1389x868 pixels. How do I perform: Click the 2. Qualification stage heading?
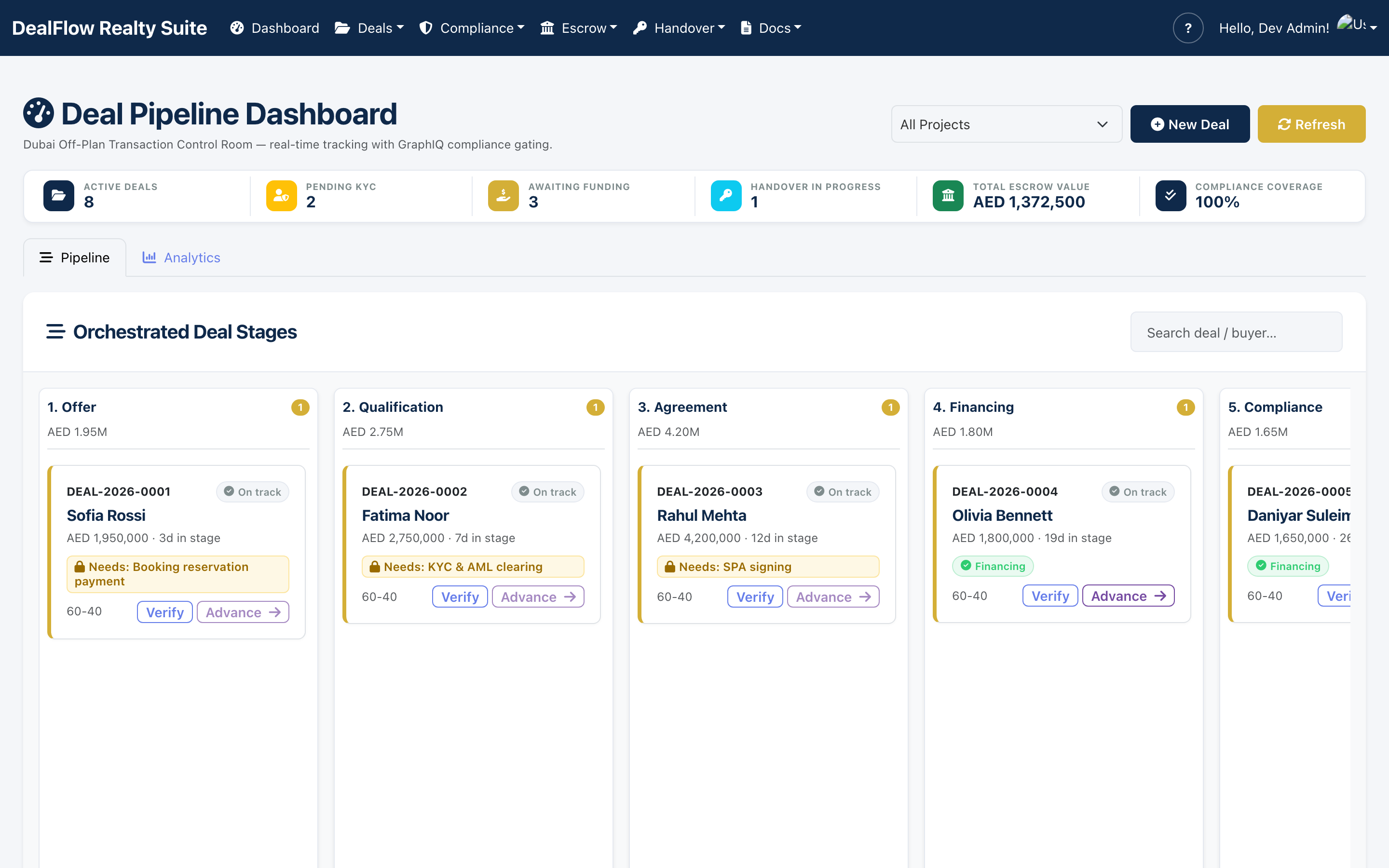coord(393,407)
